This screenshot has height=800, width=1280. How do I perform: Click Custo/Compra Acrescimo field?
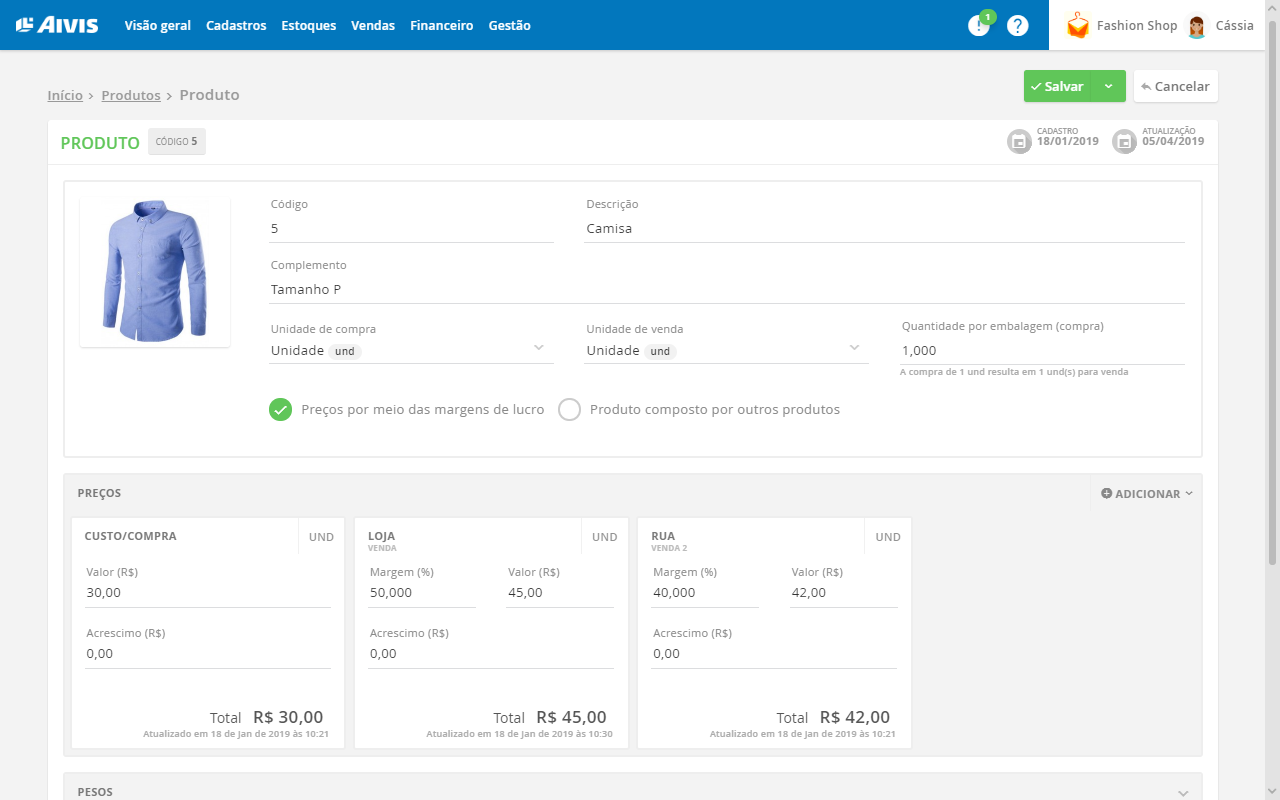[208, 654]
